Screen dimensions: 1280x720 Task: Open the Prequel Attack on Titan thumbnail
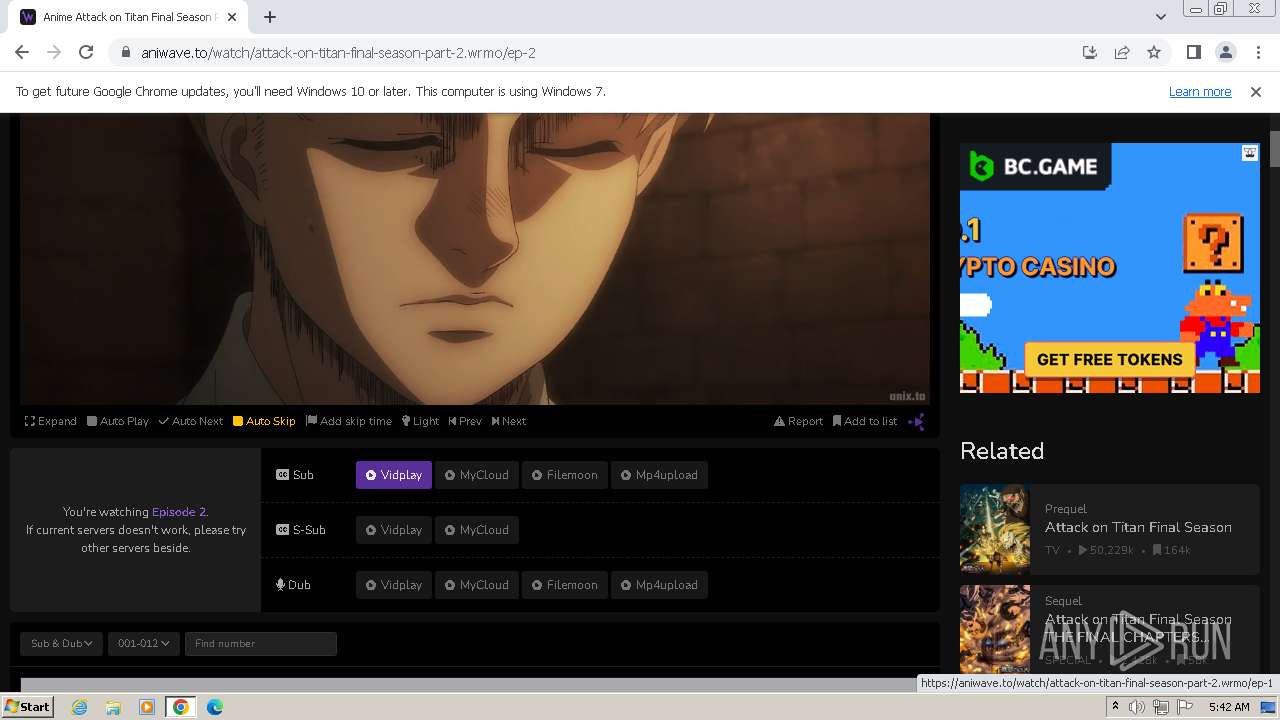pyautogui.click(x=995, y=529)
